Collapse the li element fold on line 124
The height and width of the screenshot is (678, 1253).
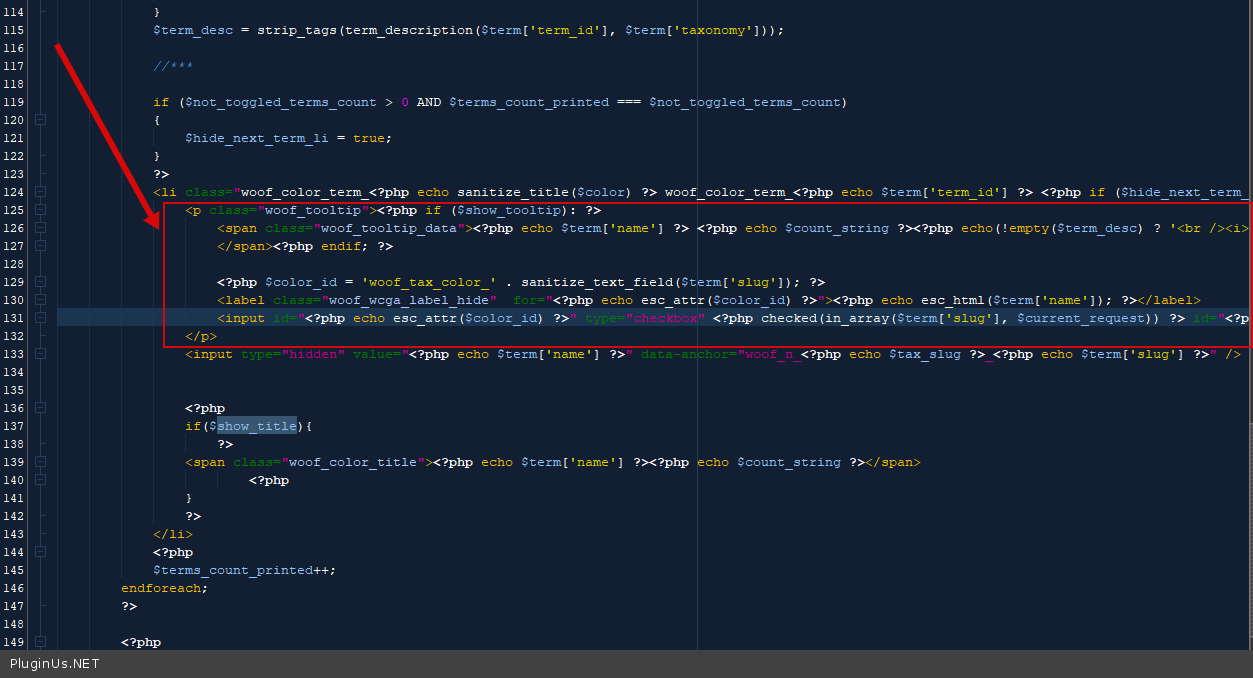[x=41, y=192]
